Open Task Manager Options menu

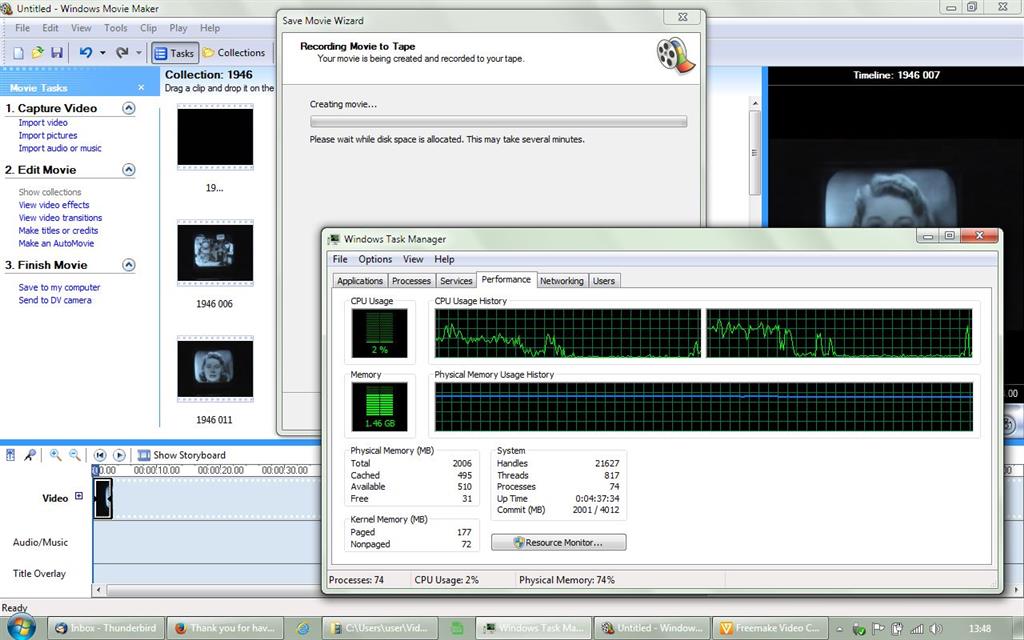[x=375, y=259]
